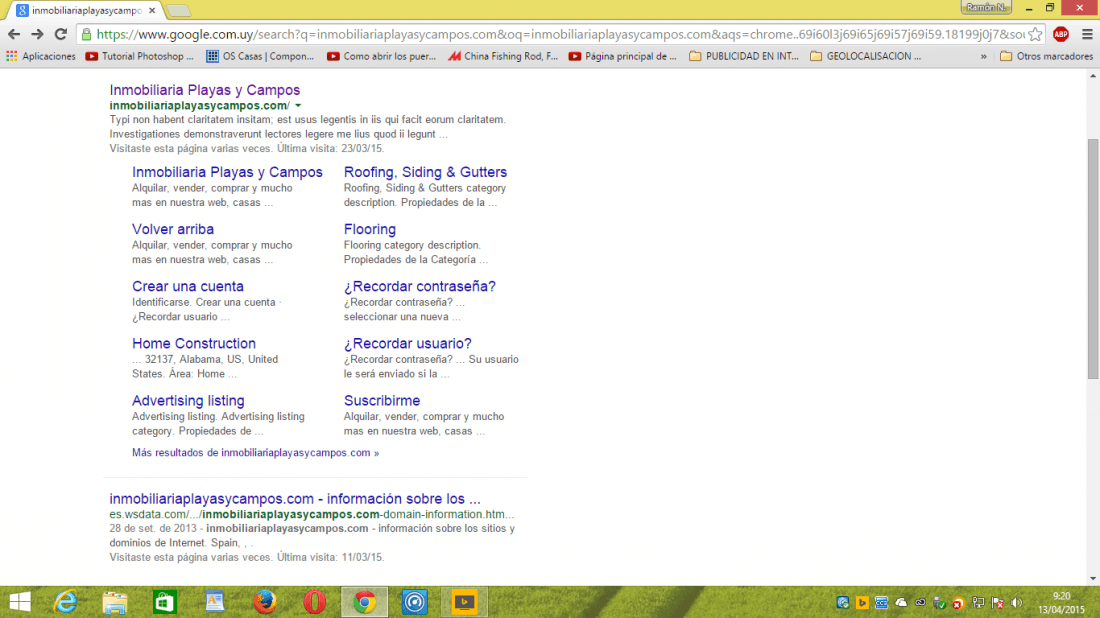The width and height of the screenshot is (1100, 618).
Task: Reload the current page
Action: (61, 34)
